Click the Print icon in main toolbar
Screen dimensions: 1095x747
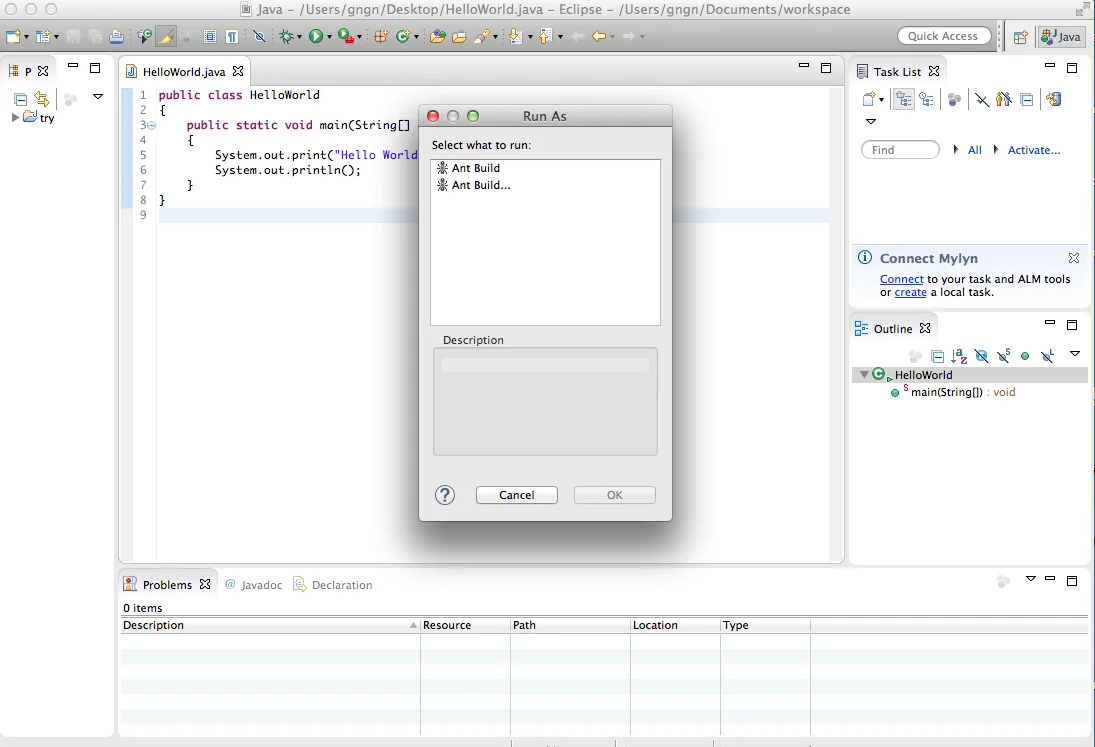(x=117, y=36)
